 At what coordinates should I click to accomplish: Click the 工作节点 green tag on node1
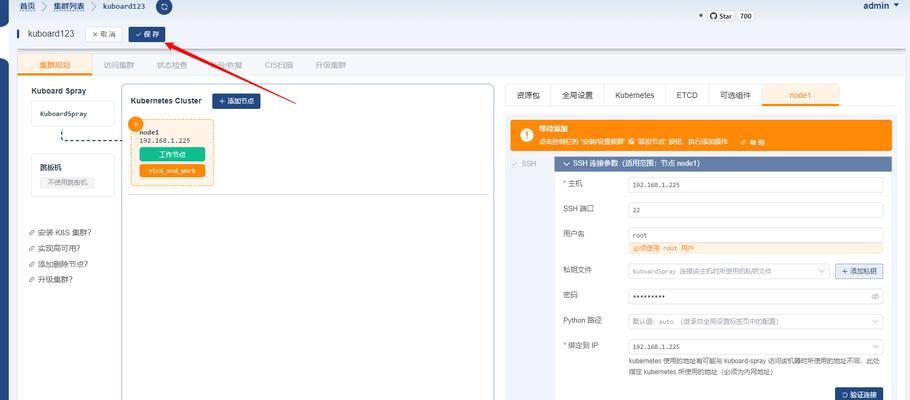point(172,154)
